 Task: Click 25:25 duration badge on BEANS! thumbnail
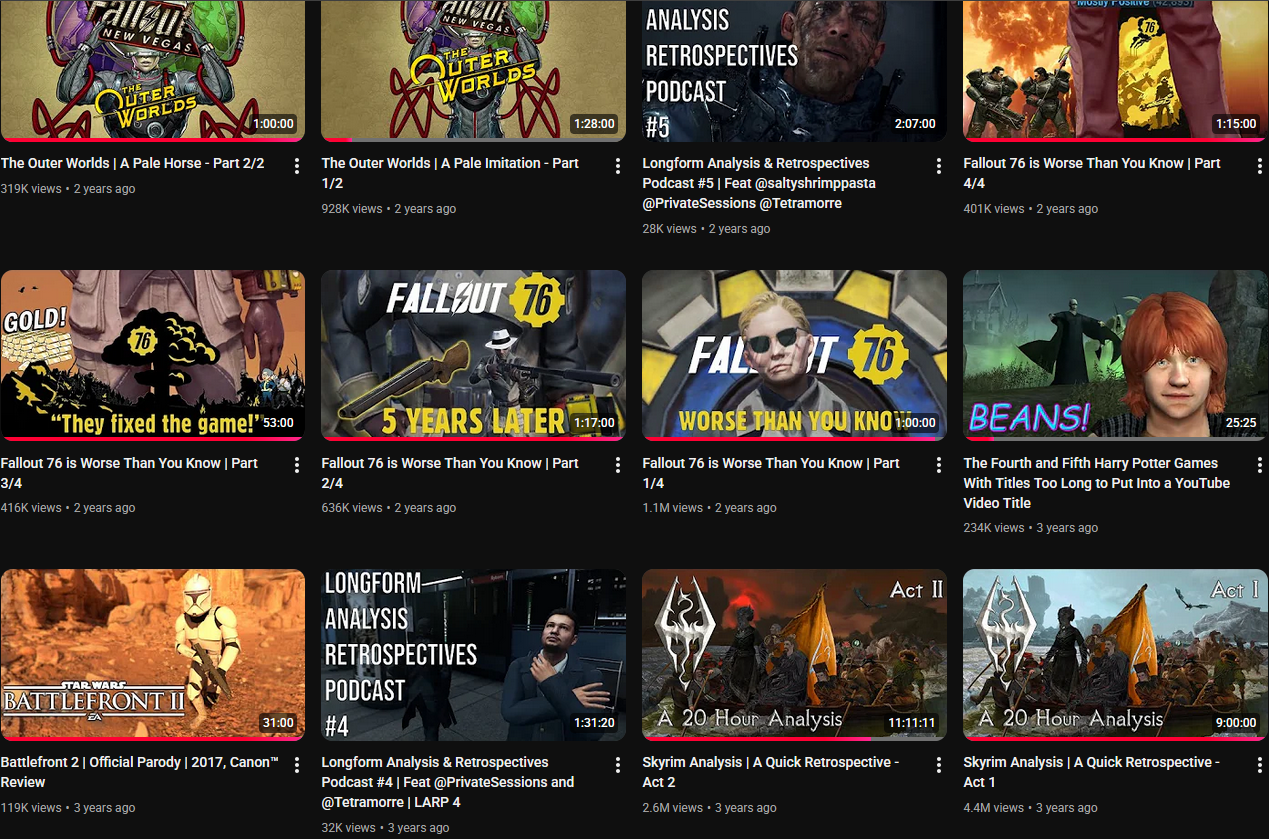[1241, 423]
